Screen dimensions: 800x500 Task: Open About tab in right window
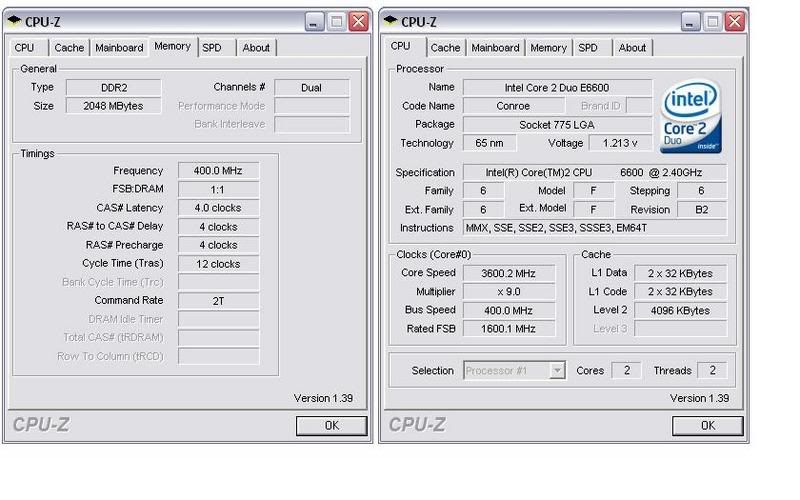click(632, 47)
